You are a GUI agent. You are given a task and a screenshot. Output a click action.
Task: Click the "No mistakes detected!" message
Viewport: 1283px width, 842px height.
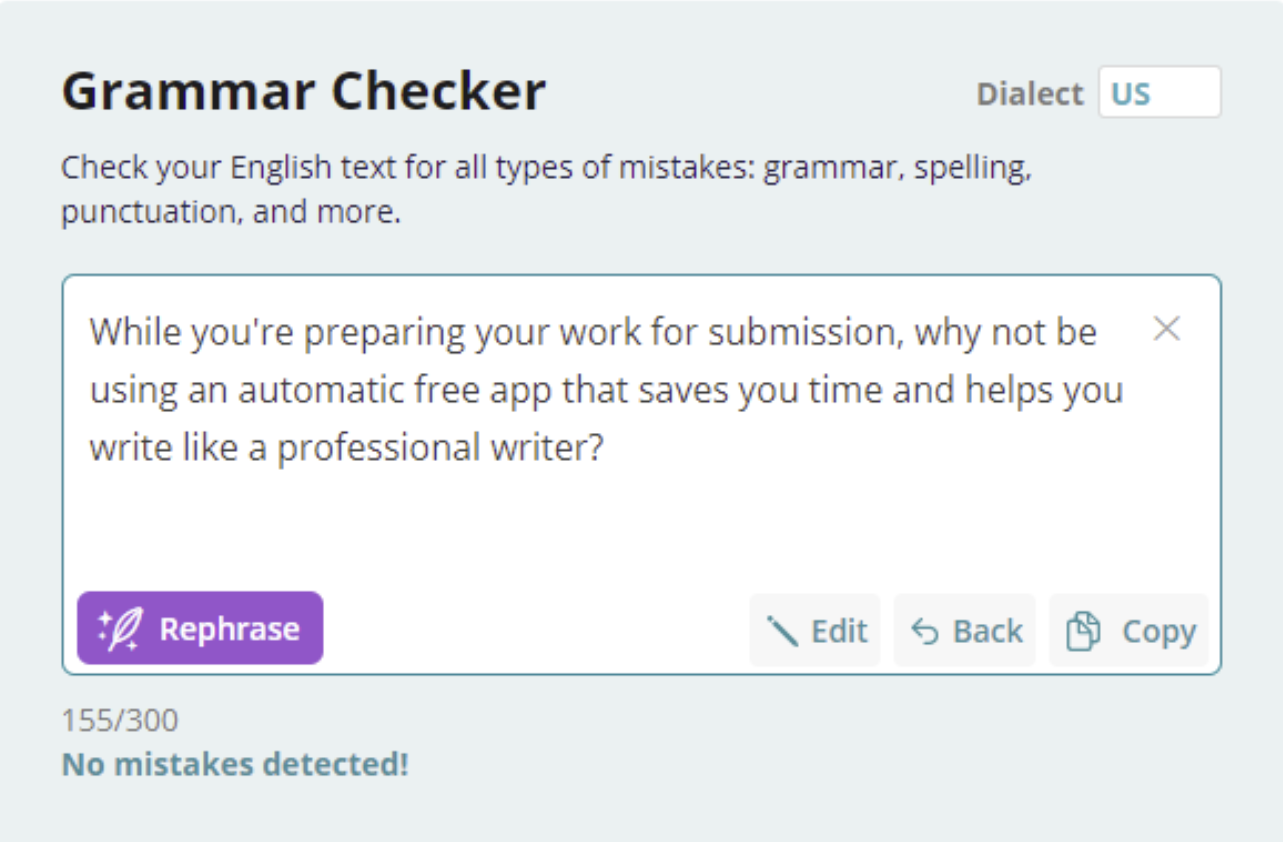coord(235,764)
